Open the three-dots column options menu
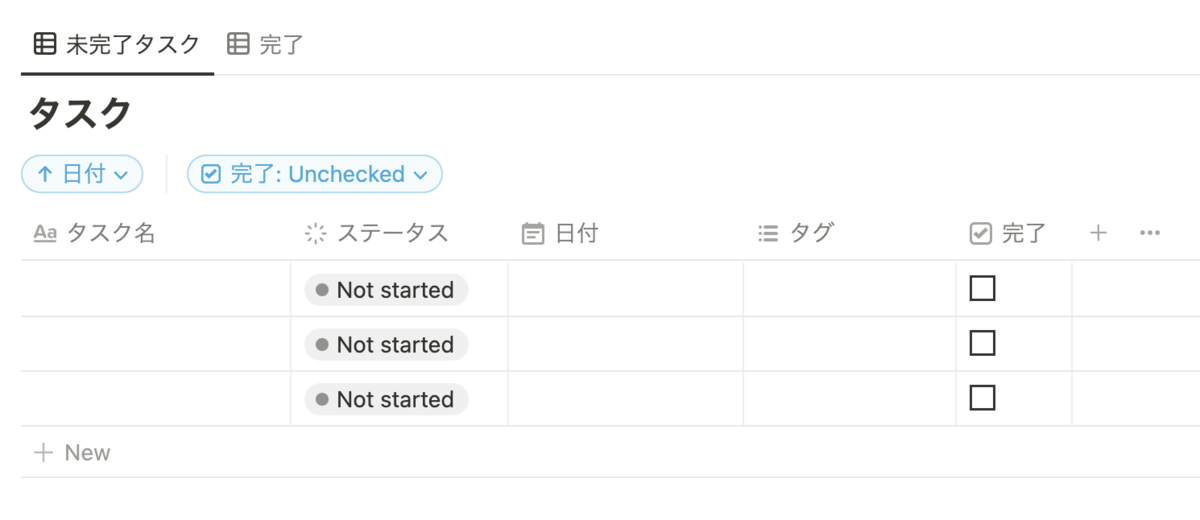The height and width of the screenshot is (520, 1200). tap(1150, 233)
